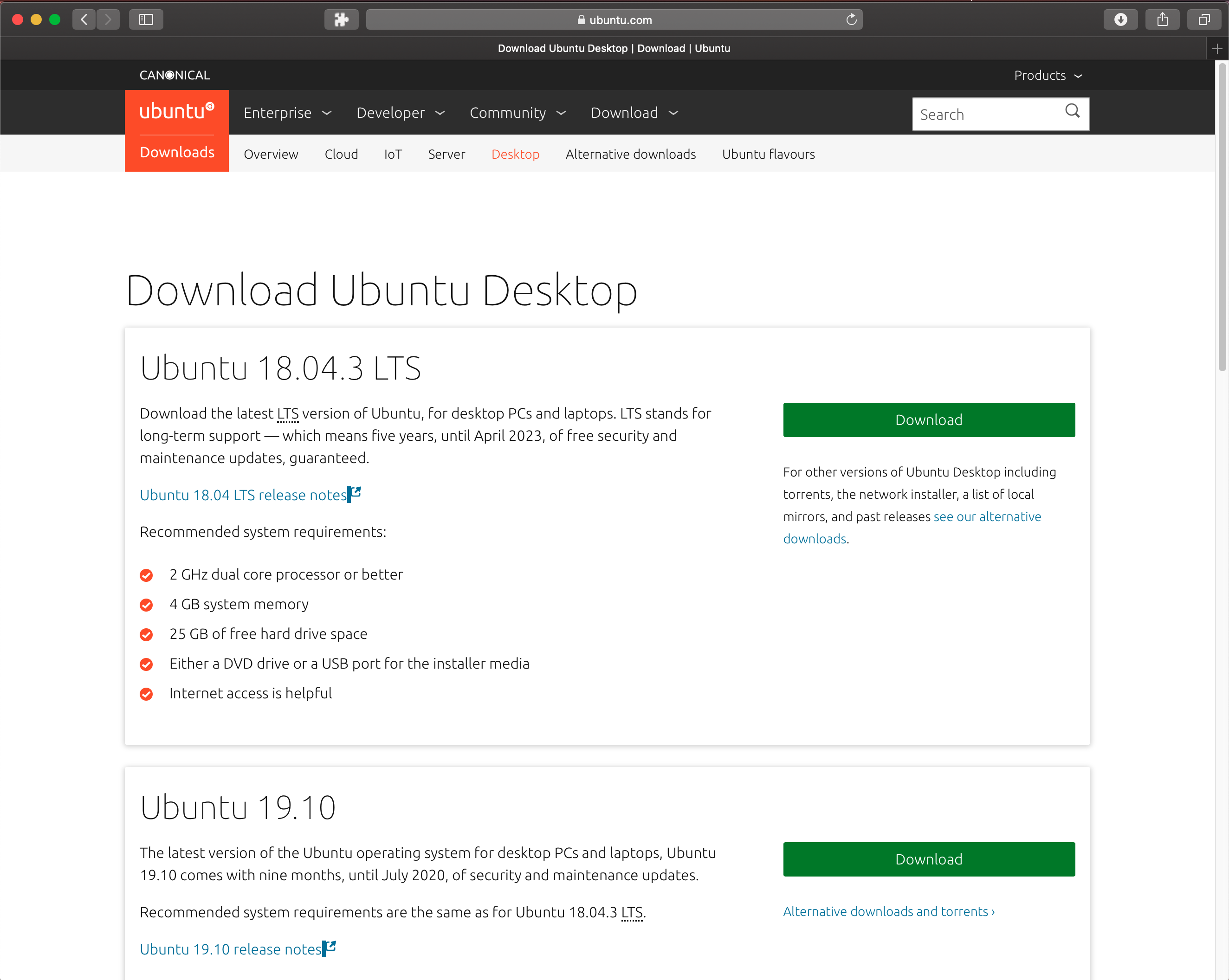
Task: Click external-link icon after 18.04 release notes
Action: 354,493
